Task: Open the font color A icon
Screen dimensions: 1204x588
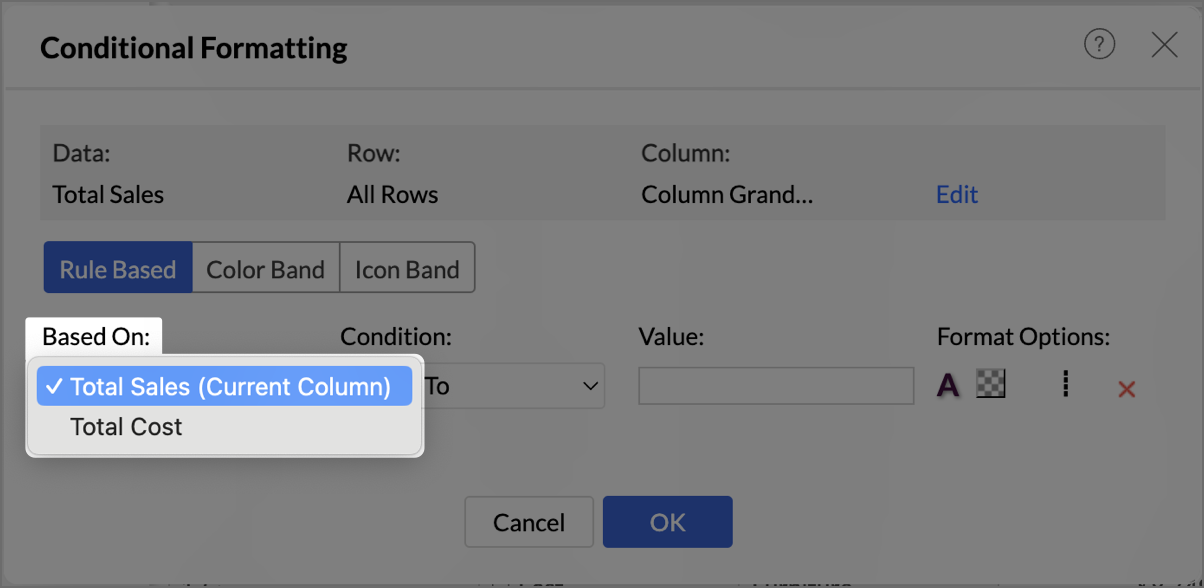Action: (x=948, y=386)
